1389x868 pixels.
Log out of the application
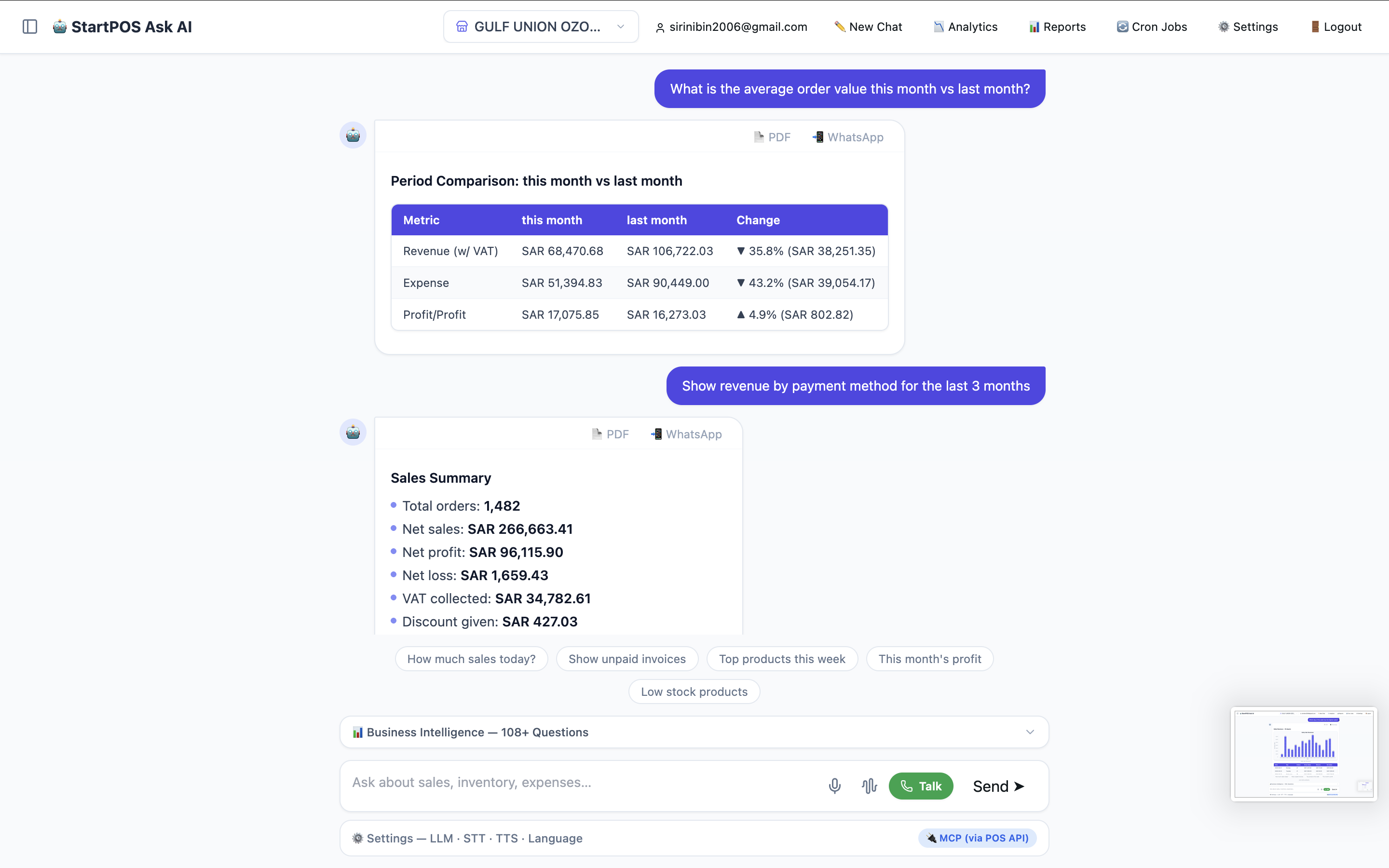(x=1335, y=27)
